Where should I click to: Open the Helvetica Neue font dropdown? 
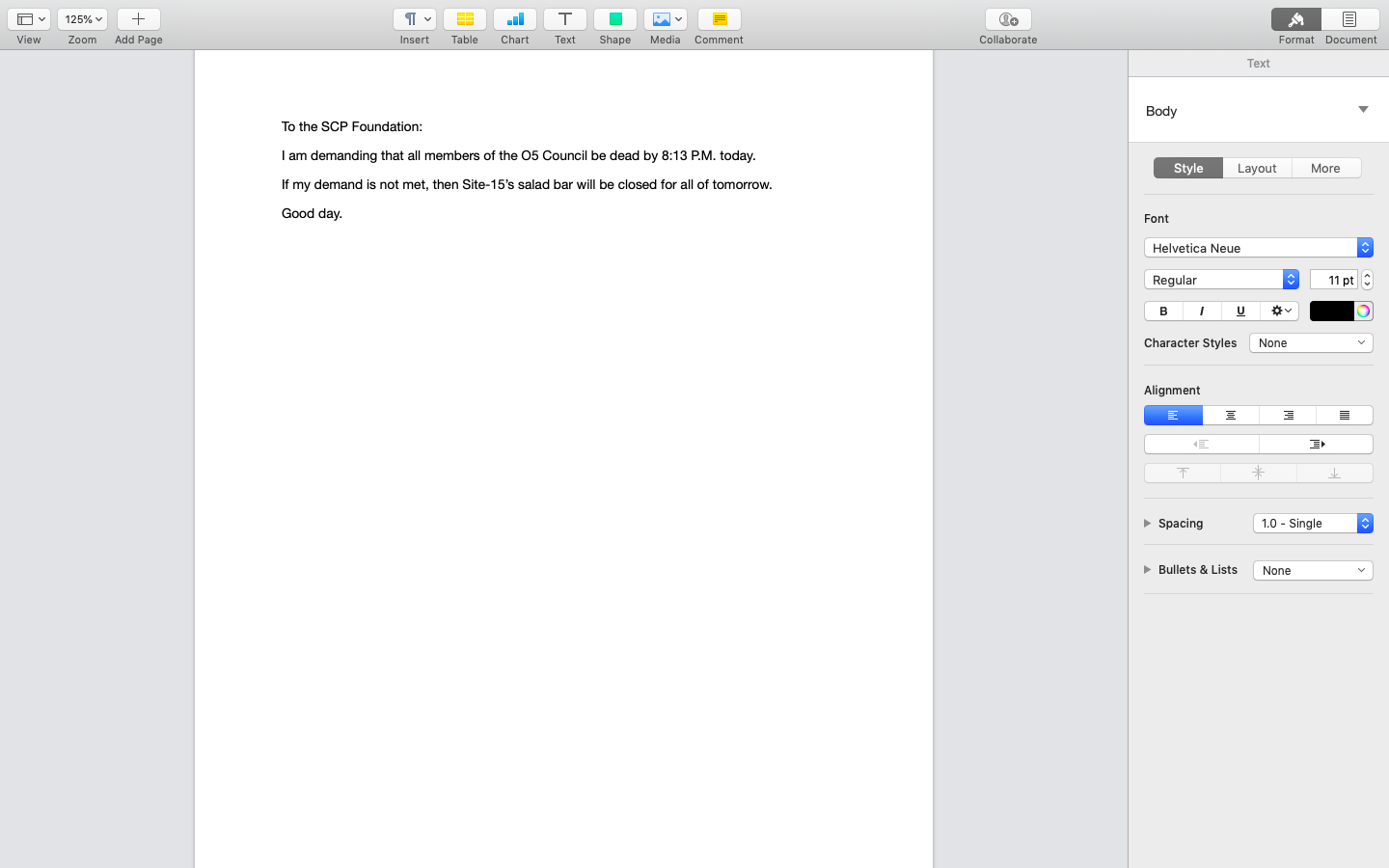(x=1258, y=248)
